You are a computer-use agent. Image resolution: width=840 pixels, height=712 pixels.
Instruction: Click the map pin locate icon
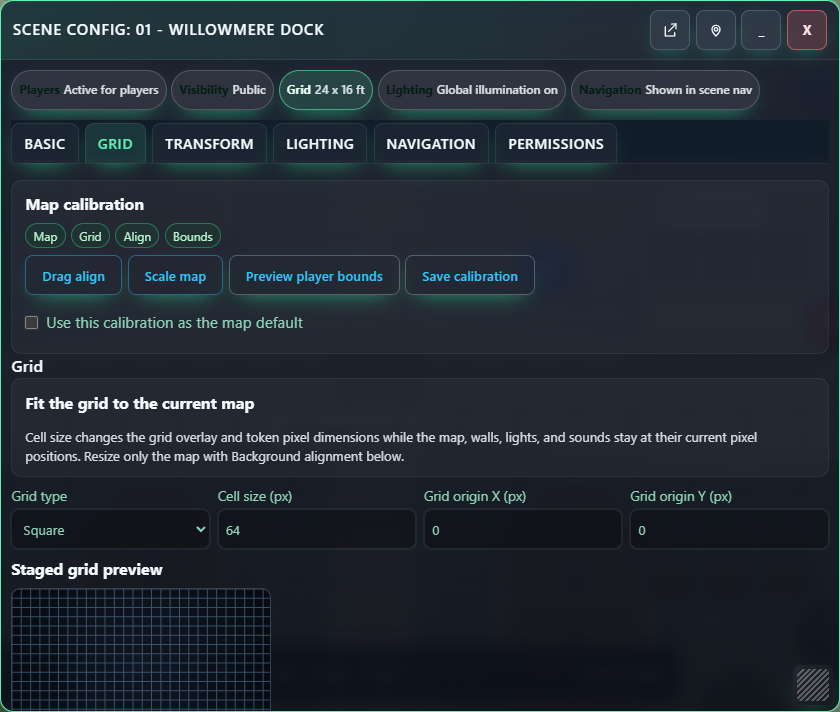click(716, 30)
